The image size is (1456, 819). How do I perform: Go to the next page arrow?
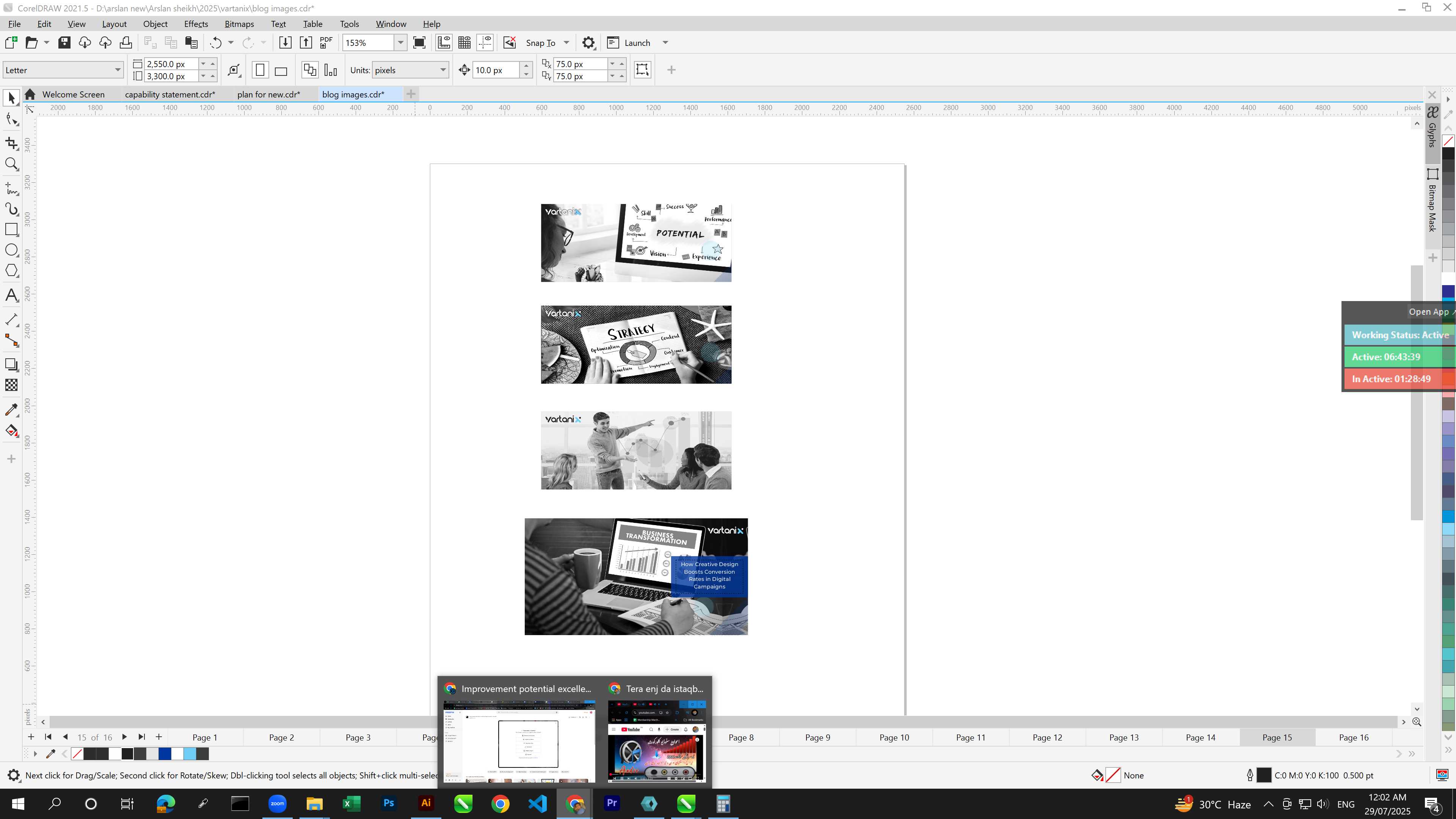point(124,737)
